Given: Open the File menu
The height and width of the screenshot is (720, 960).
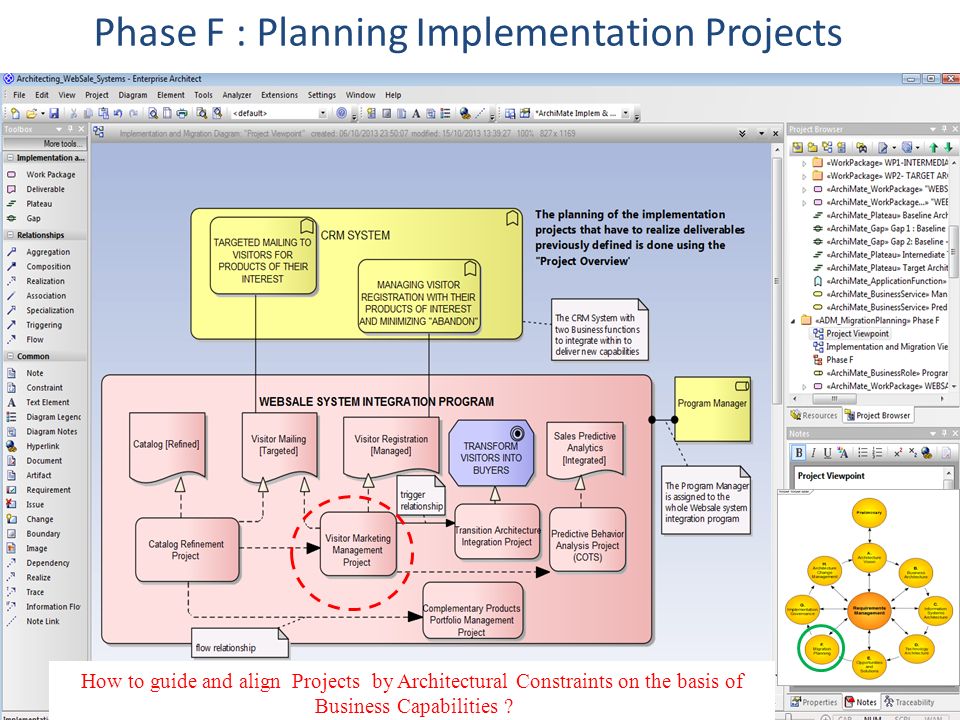Looking at the screenshot, I should pos(20,96).
